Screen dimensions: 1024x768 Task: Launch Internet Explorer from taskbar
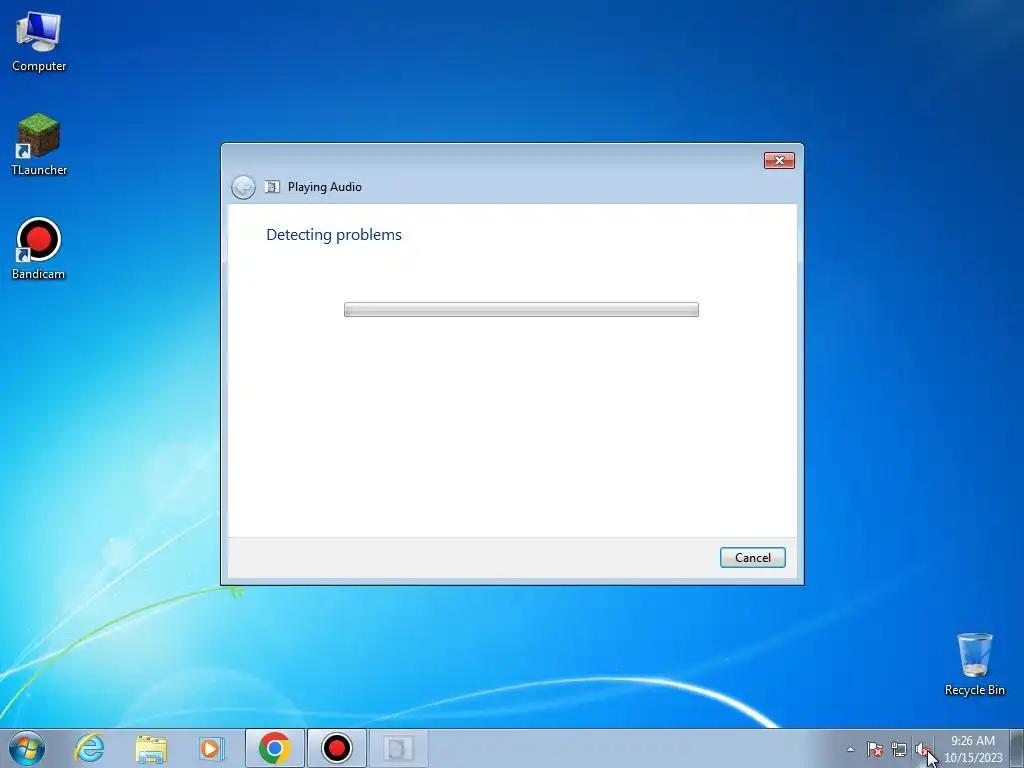[89, 748]
